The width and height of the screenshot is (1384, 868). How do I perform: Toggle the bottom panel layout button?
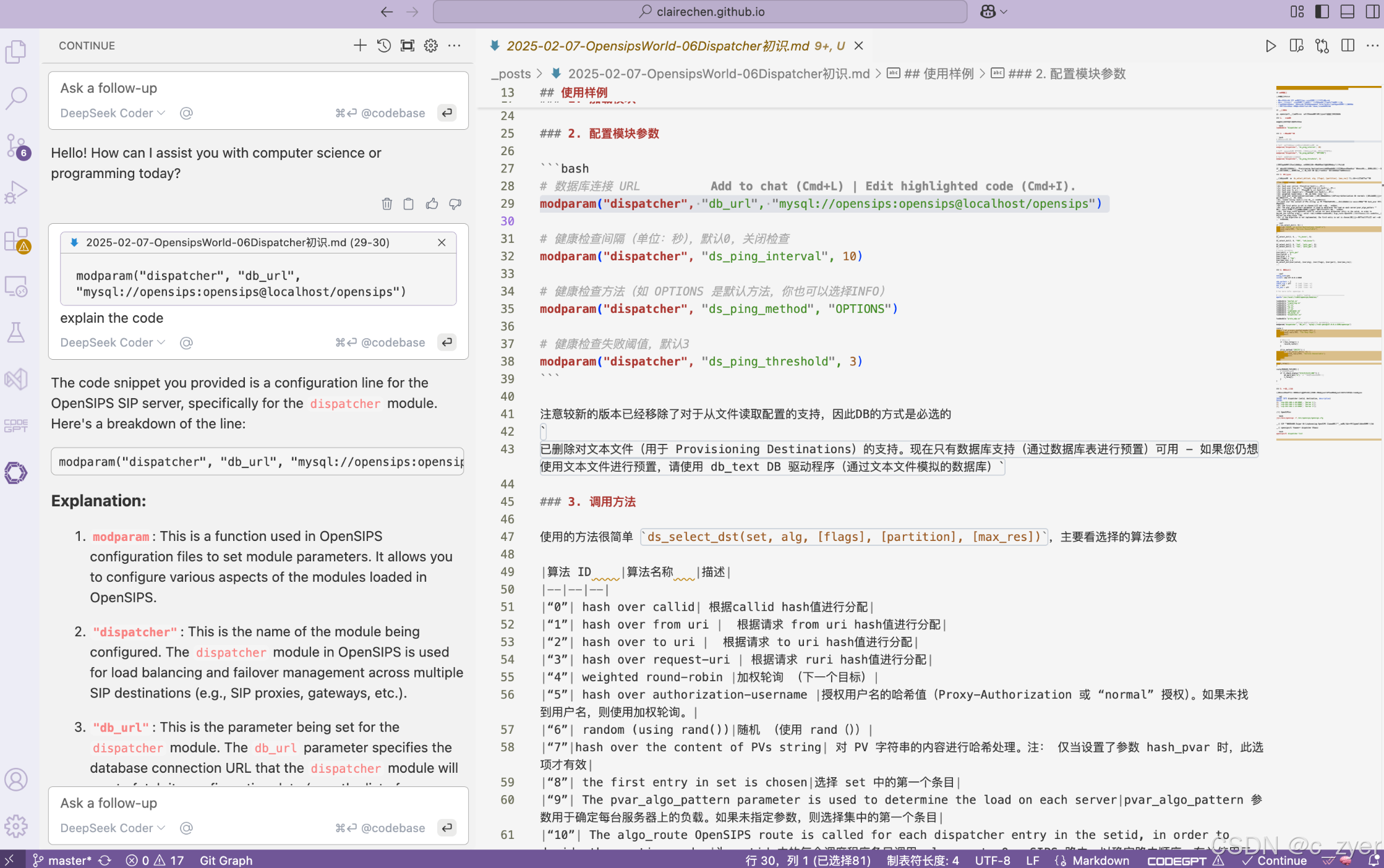point(1348,12)
